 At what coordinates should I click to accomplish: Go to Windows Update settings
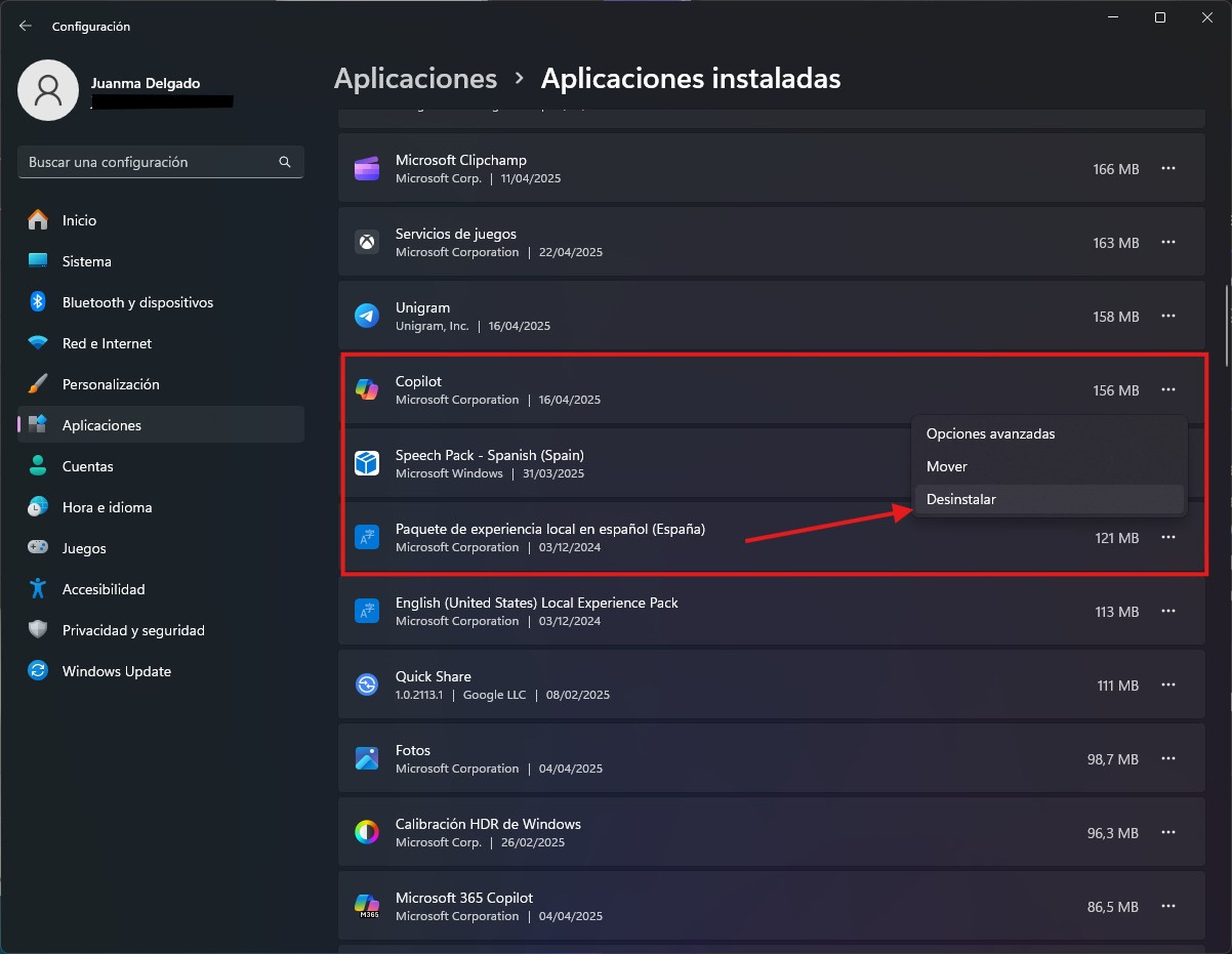tap(116, 671)
